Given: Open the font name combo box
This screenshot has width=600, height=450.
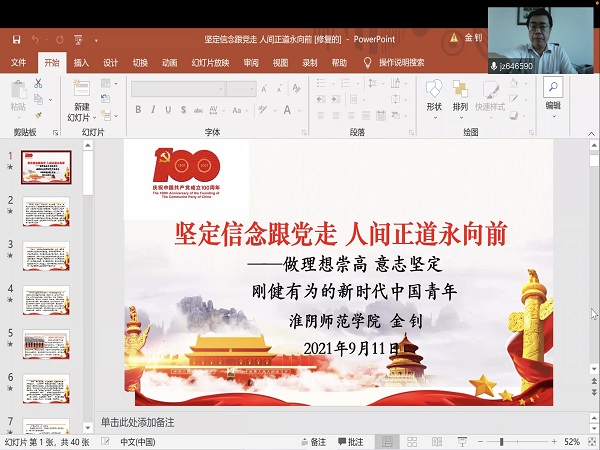Looking at the screenshot, I should coord(176,89).
